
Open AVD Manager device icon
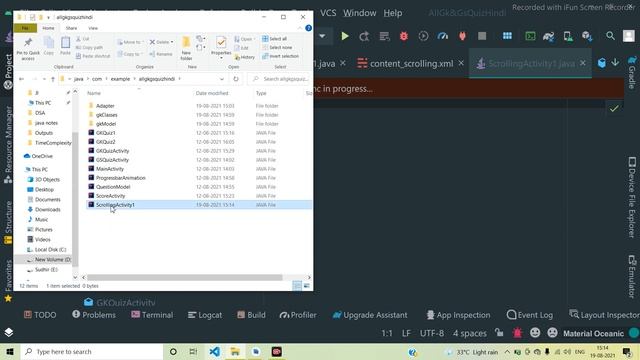click(x=568, y=36)
